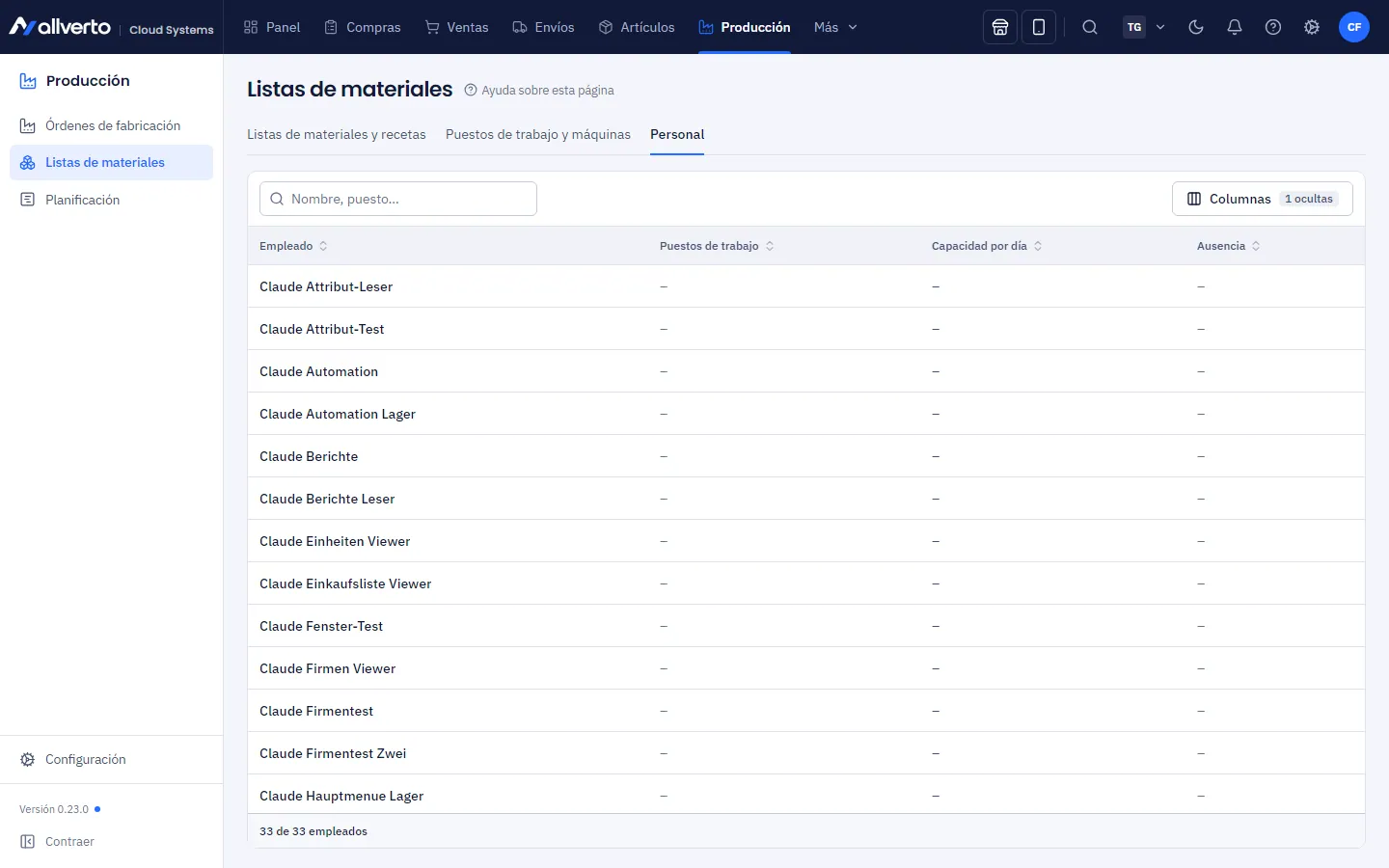Go to Panel in top navigation

tap(272, 27)
